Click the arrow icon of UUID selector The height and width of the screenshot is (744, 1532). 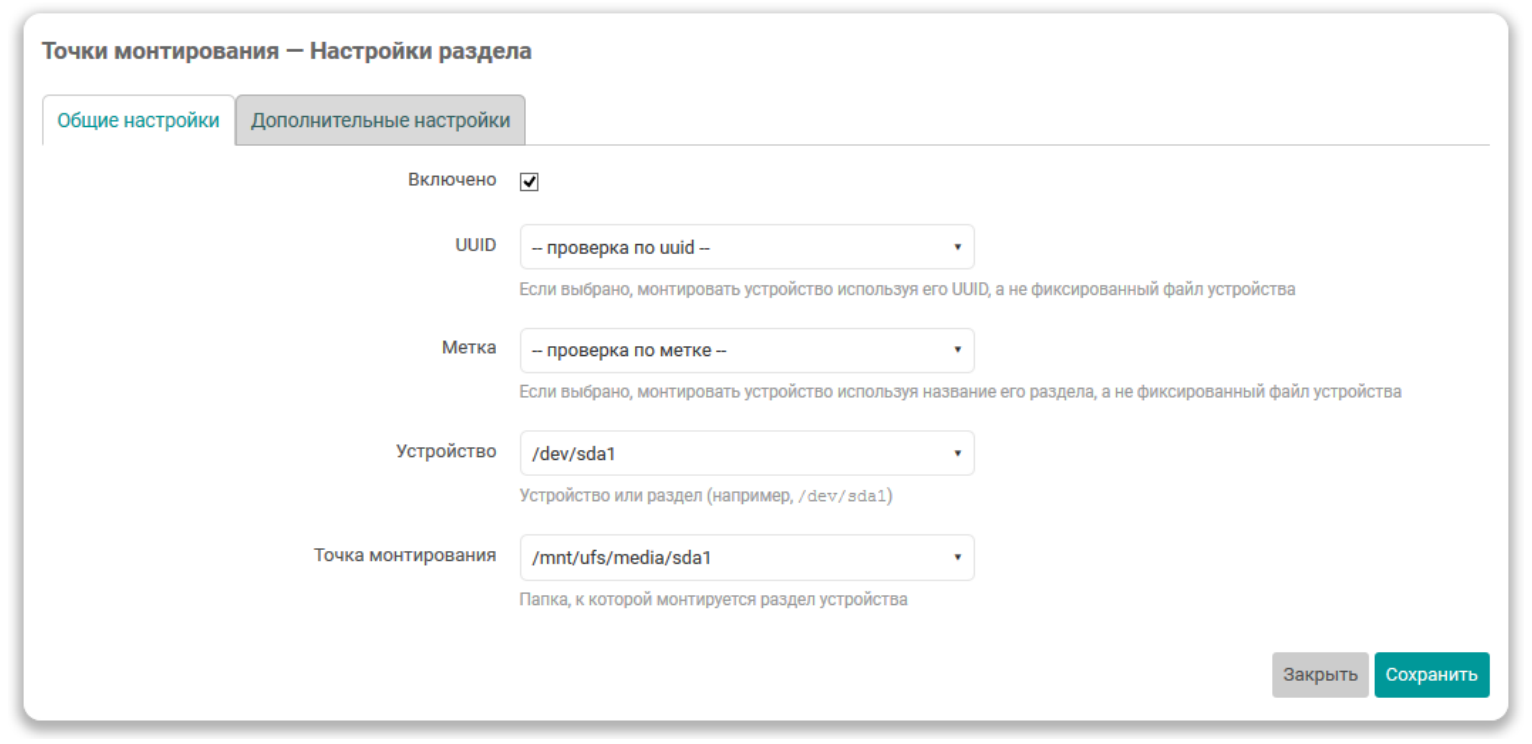tap(957, 247)
